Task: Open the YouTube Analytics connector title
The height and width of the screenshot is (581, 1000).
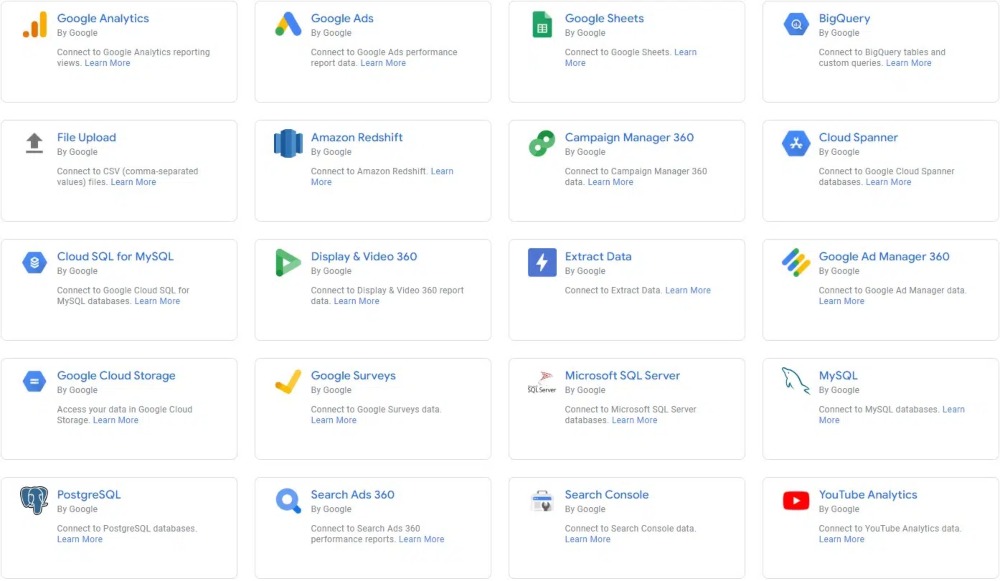Action: pyautogui.click(x=867, y=494)
